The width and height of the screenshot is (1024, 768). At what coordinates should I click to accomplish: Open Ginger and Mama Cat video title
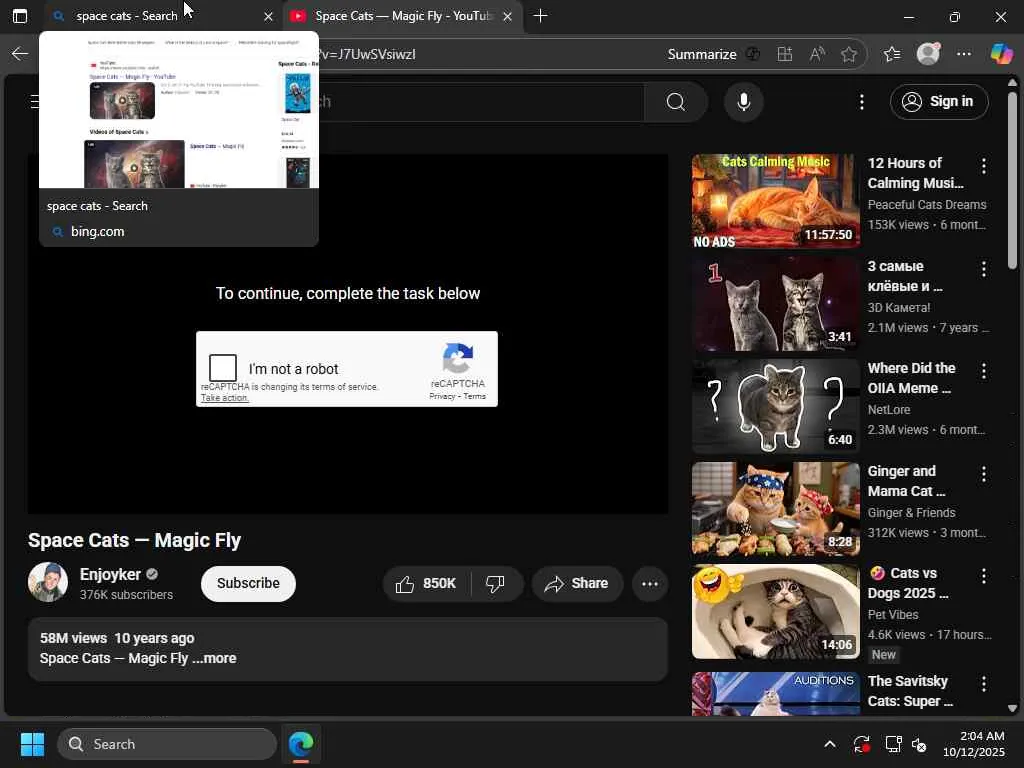[906, 481]
